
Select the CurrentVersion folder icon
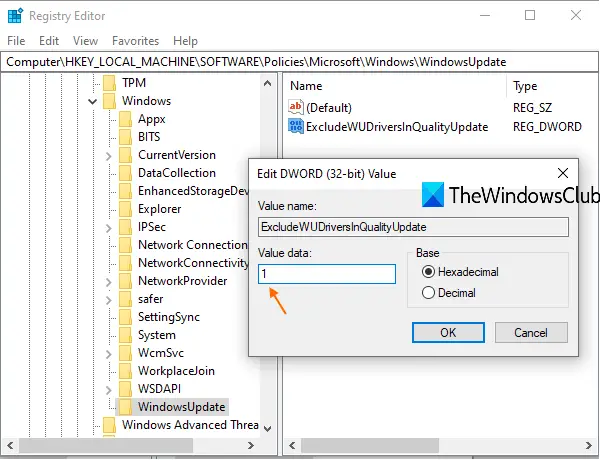tap(126, 155)
